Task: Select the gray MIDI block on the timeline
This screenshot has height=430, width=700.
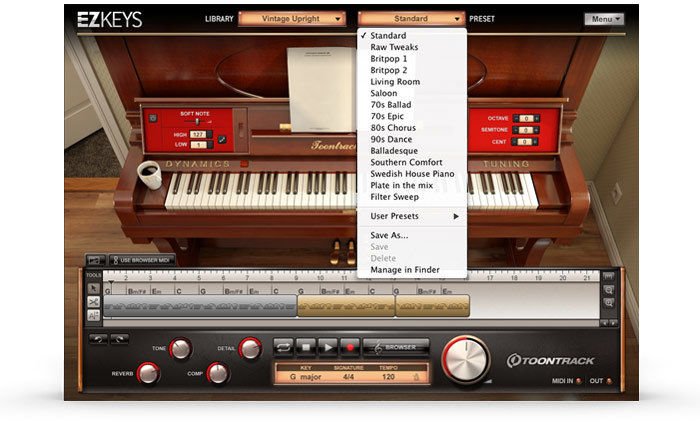Action: click(x=200, y=306)
